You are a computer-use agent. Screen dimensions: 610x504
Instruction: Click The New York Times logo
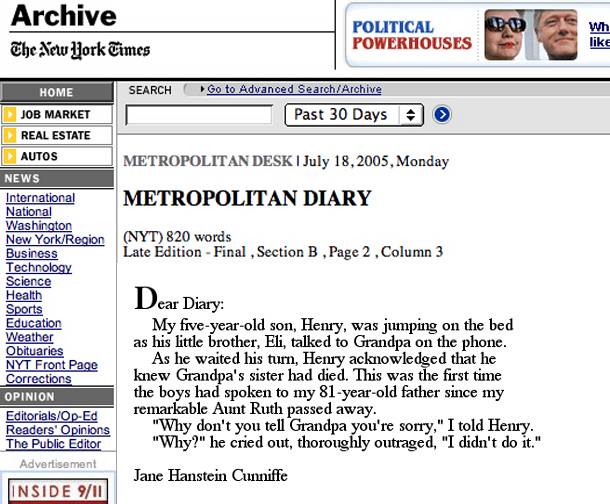click(x=80, y=49)
